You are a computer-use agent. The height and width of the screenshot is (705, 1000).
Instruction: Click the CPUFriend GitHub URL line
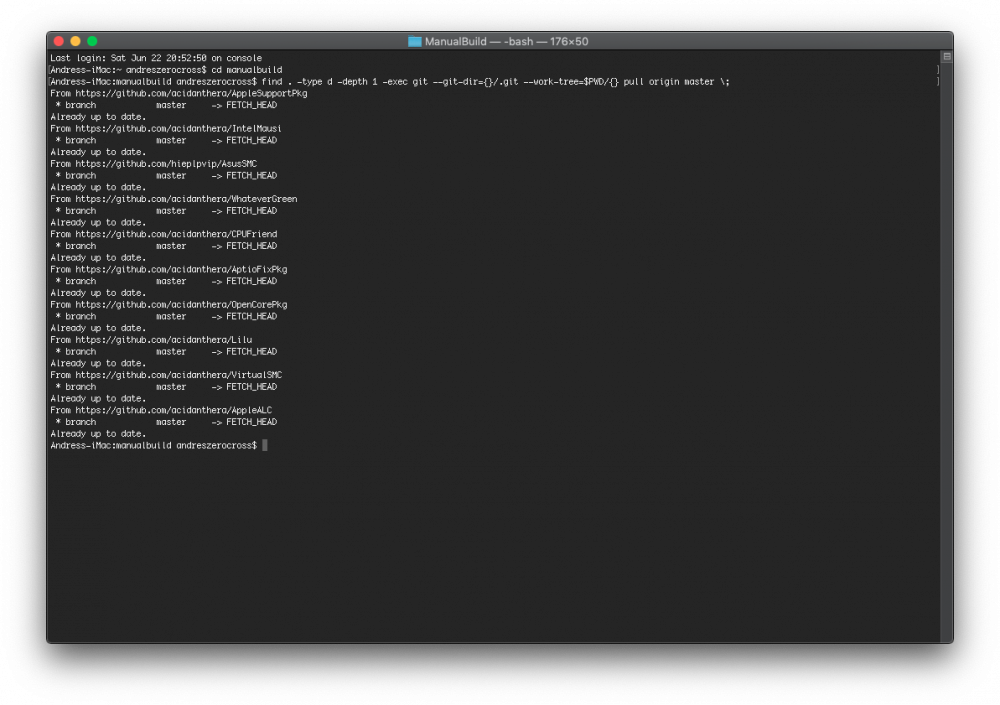coord(164,234)
